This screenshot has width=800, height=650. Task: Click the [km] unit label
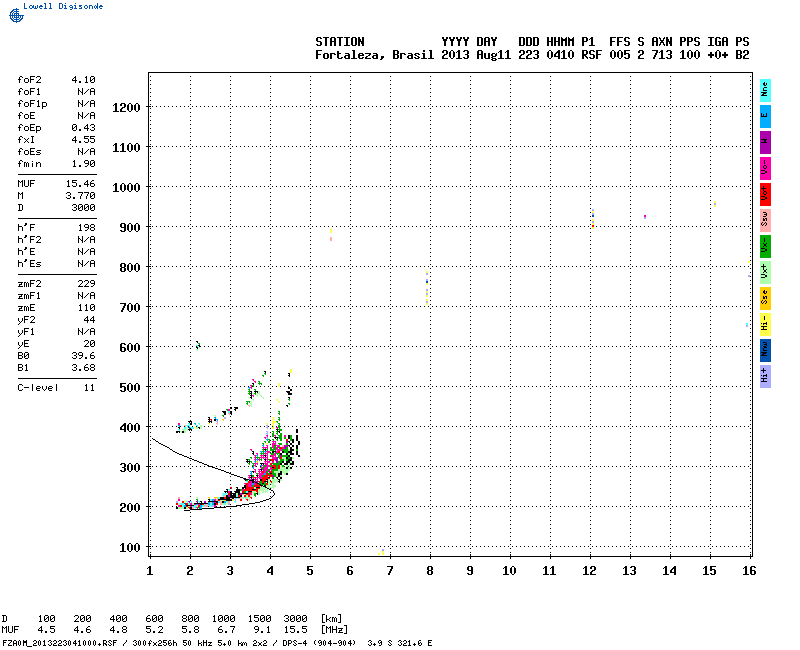coord(331,618)
